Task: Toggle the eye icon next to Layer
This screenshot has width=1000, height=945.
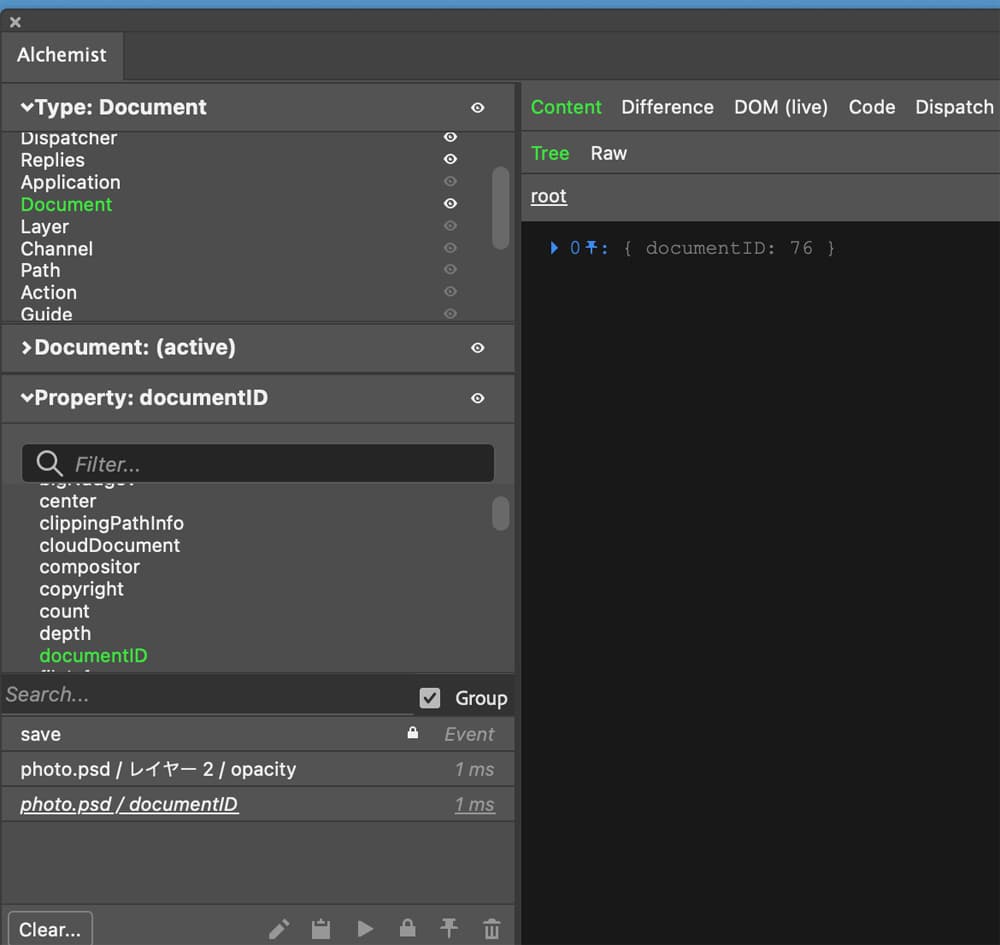Action: [450, 227]
